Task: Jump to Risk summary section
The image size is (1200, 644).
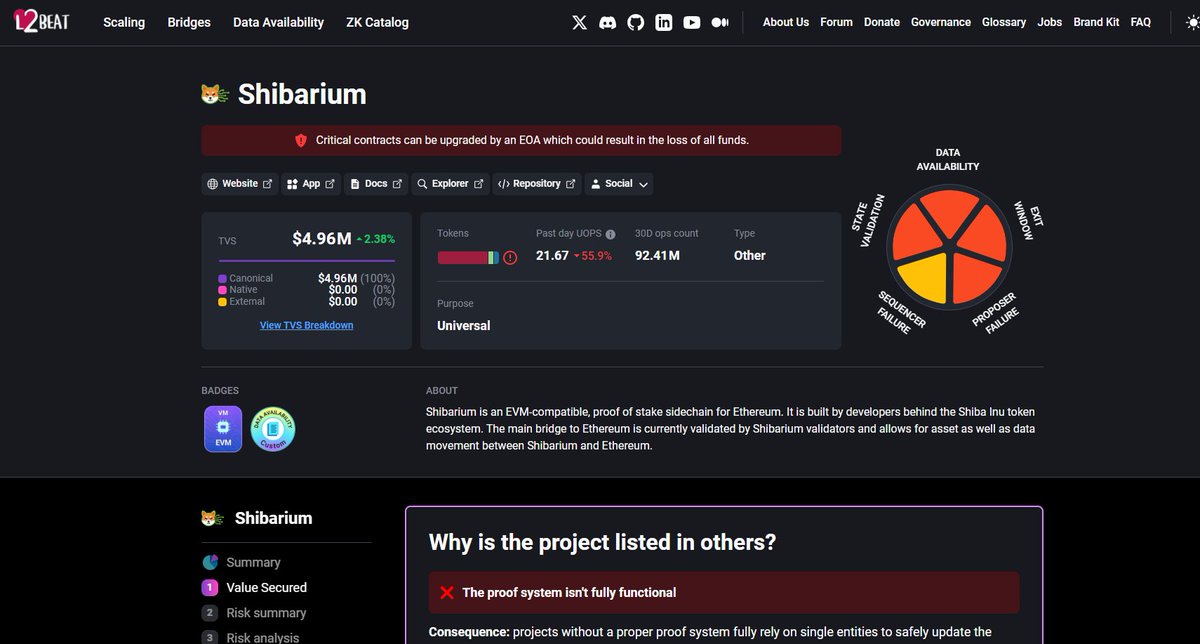Action: click(x=266, y=613)
